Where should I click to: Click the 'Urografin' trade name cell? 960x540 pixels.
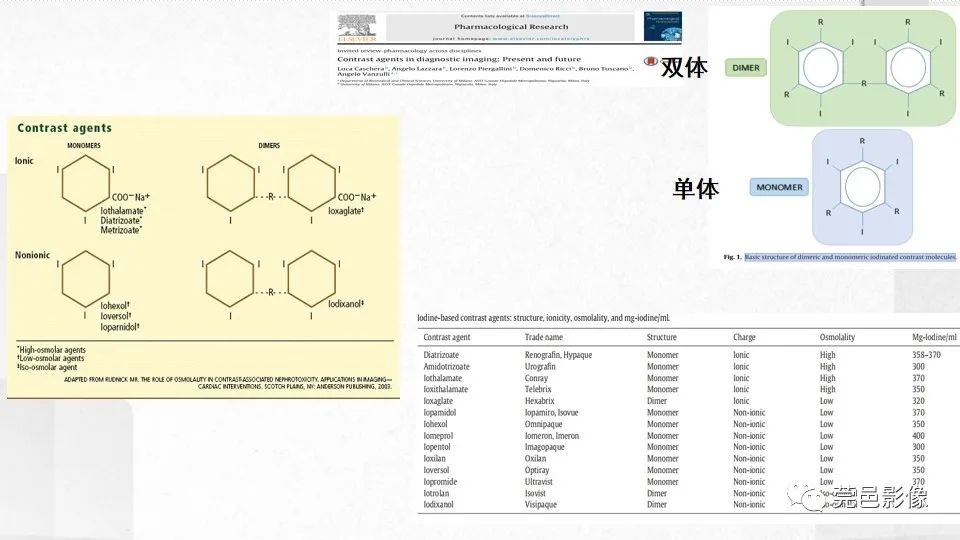(540, 367)
